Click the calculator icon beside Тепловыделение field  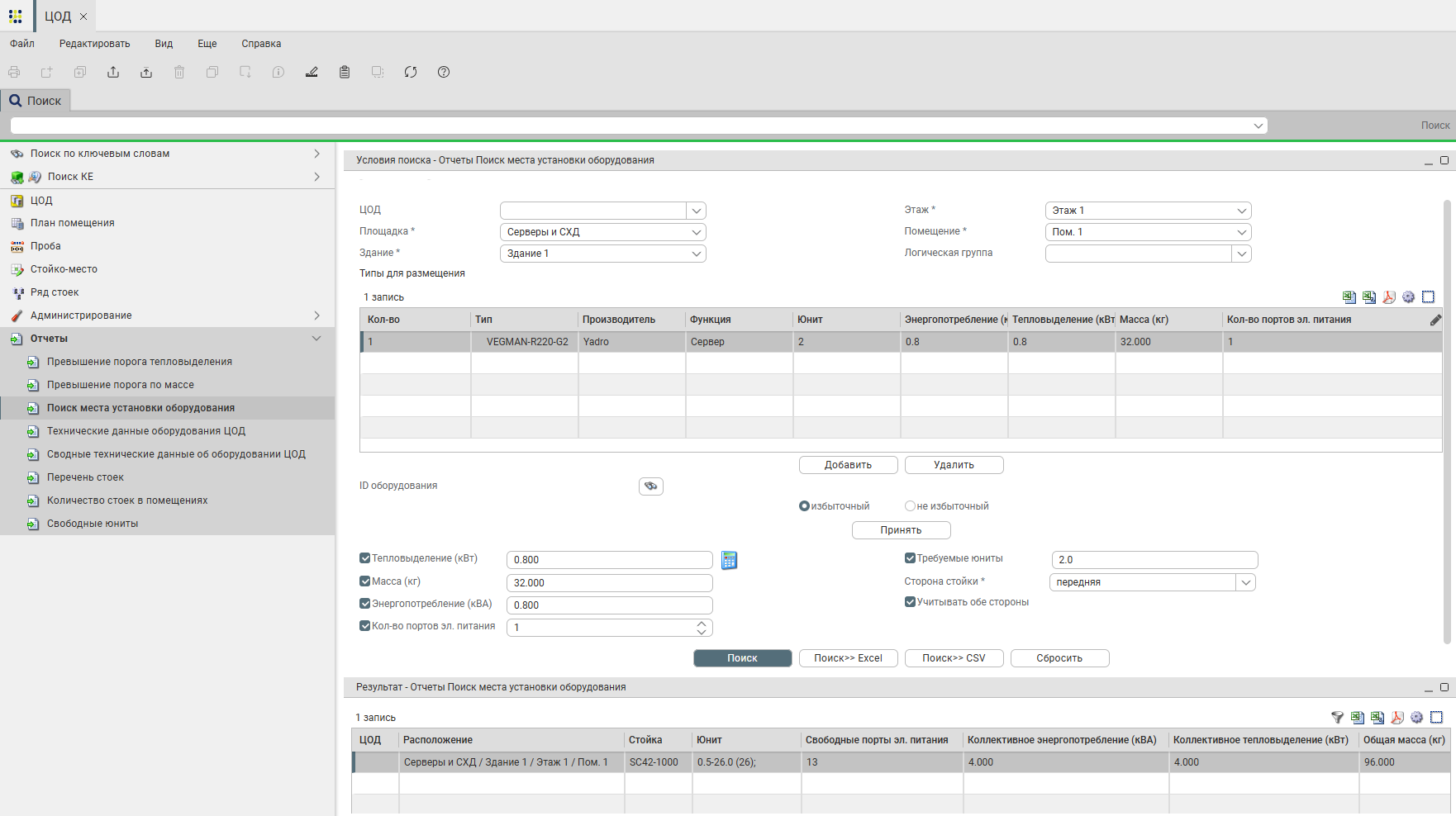pos(729,561)
